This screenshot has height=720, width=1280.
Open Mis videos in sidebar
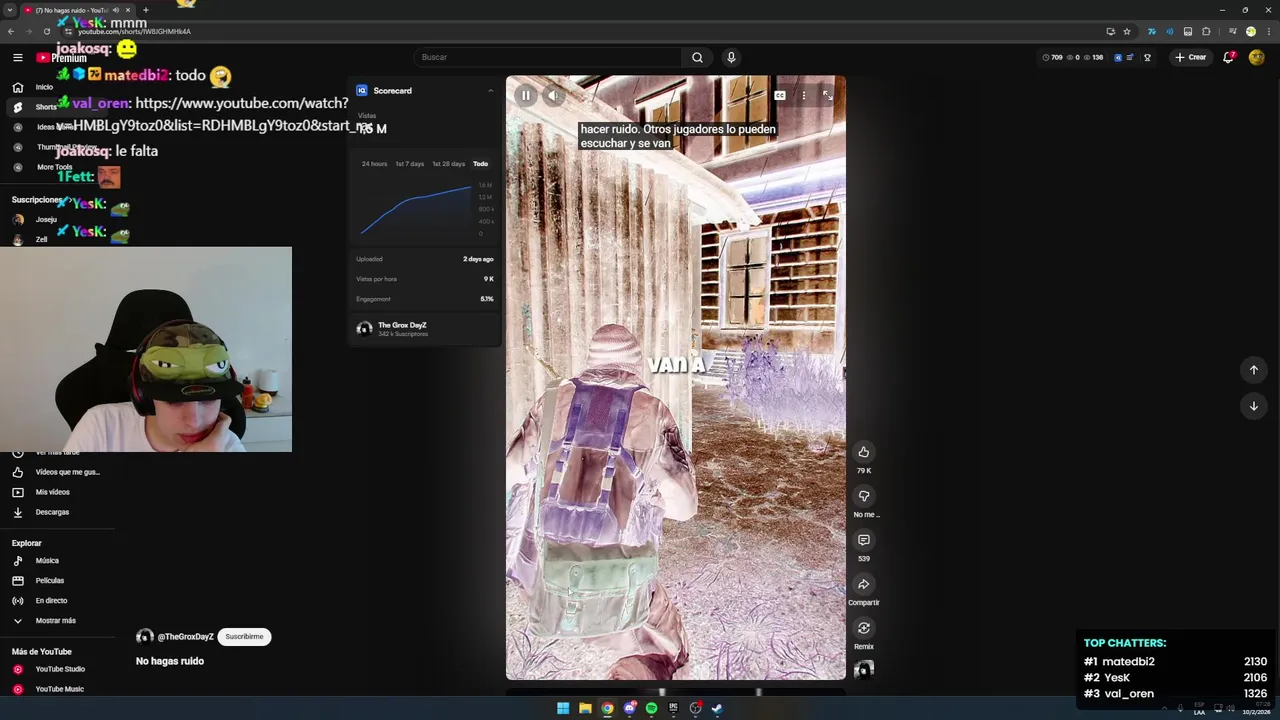[x=53, y=492]
